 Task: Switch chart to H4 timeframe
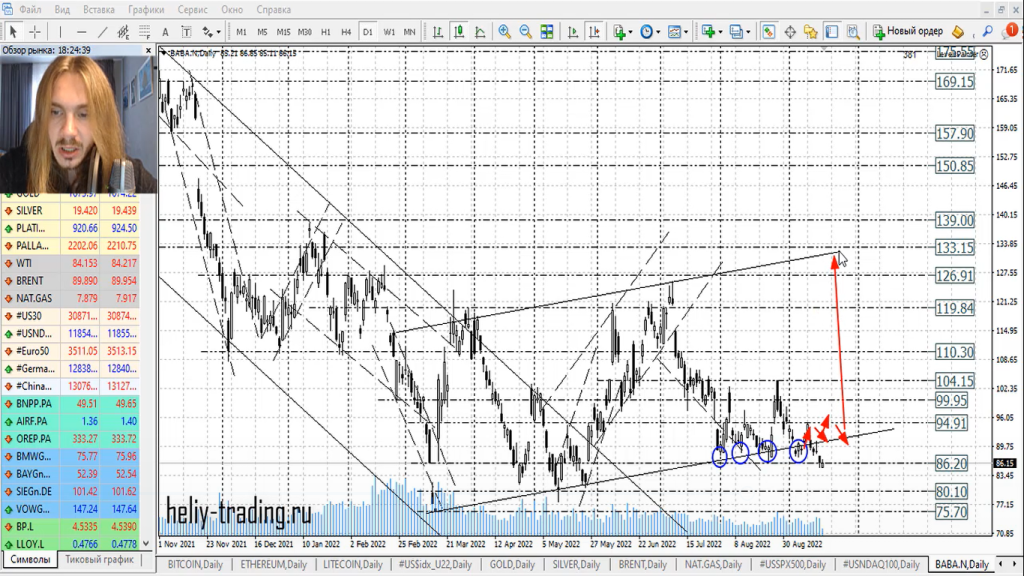point(346,32)
